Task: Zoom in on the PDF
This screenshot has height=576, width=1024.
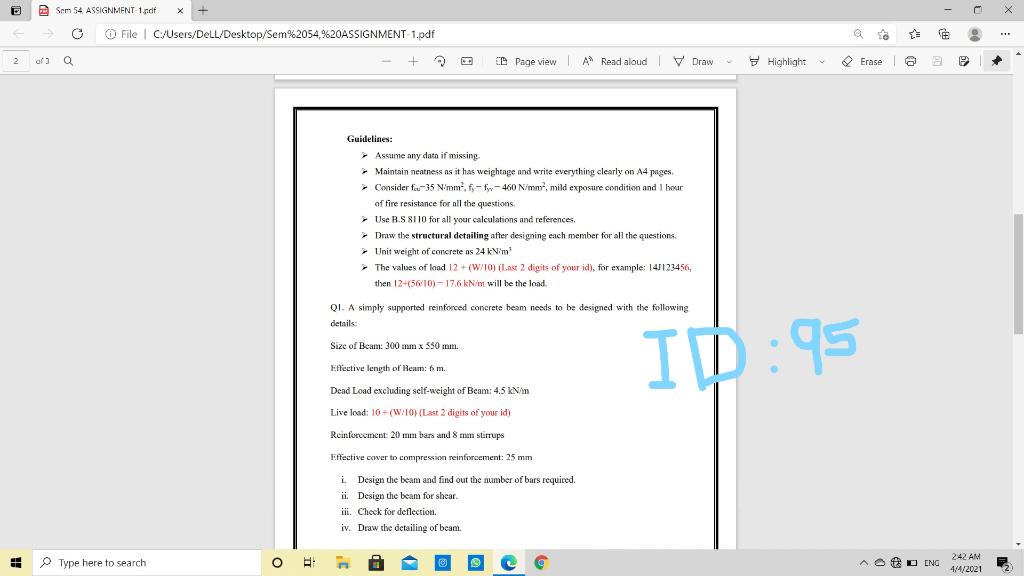Action: [413, 61]
